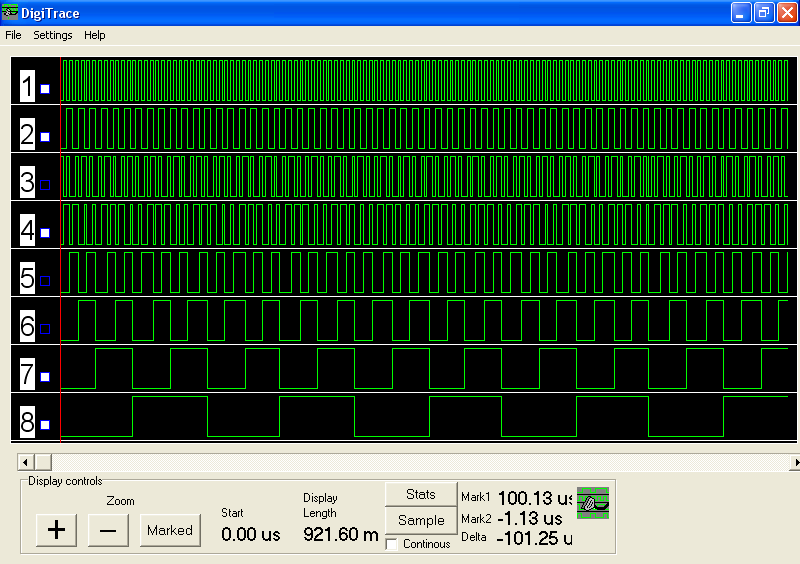The image size is (800, 564).
Task: Select the channel 8 number label
Action: (x=28, y=422)
